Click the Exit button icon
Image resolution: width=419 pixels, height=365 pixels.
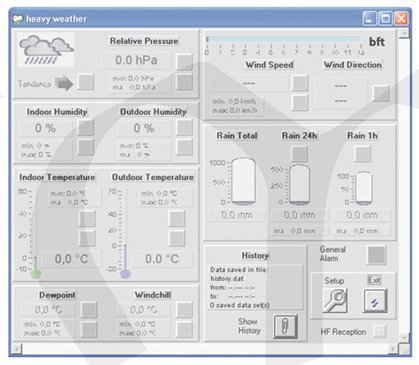375,301
